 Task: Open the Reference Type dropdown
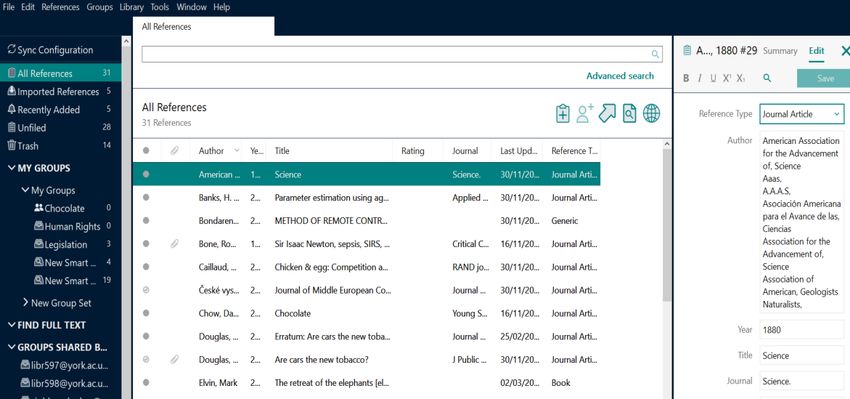[802, 114]
